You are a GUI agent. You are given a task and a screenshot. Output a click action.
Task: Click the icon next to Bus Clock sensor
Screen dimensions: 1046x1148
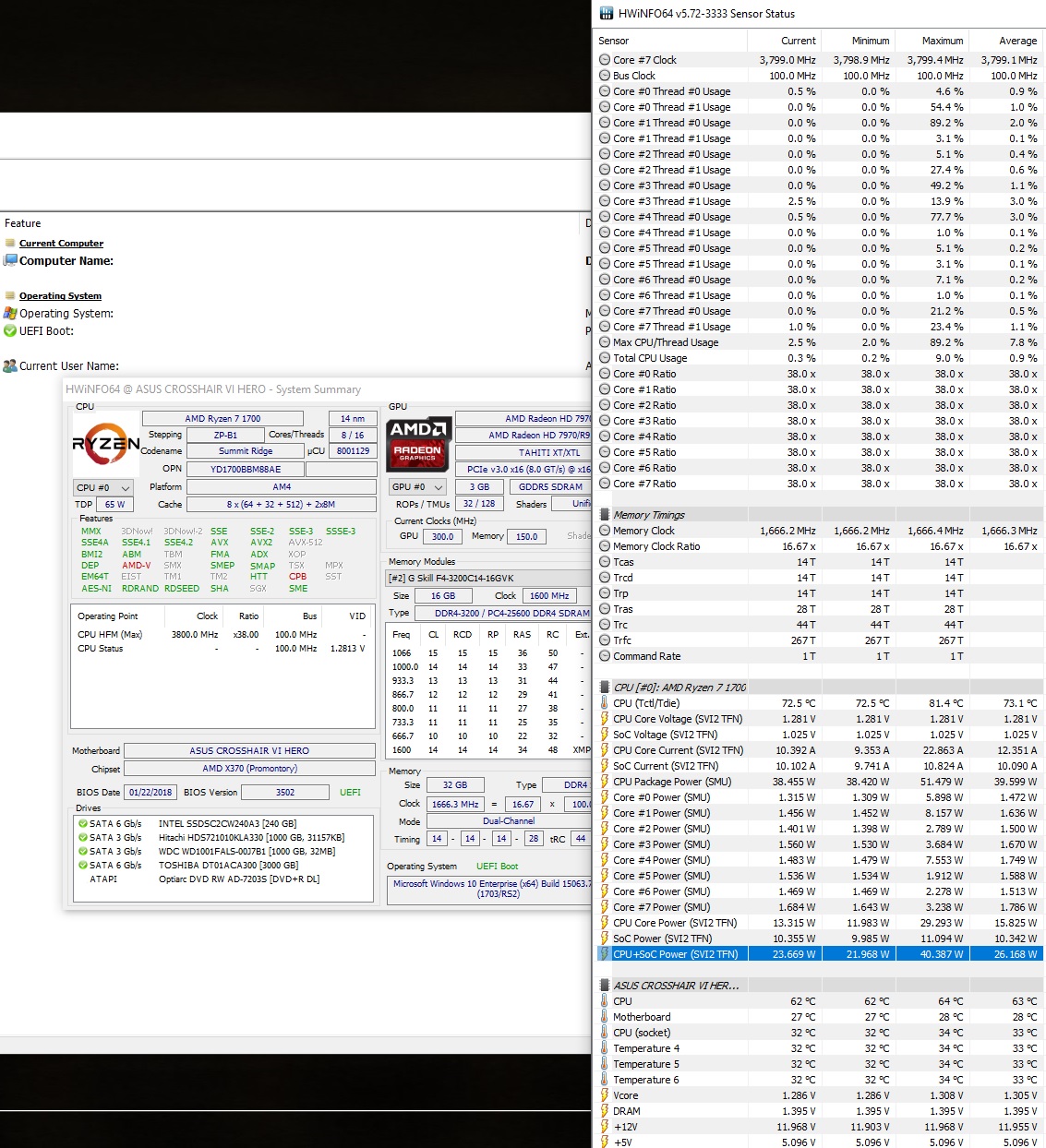pos(605,76)
